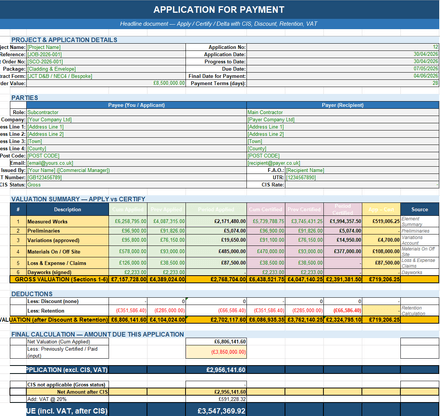Select the [recipient@payer.co.uk] cell
Screen dimensions: 440x416
click(343, 163)
